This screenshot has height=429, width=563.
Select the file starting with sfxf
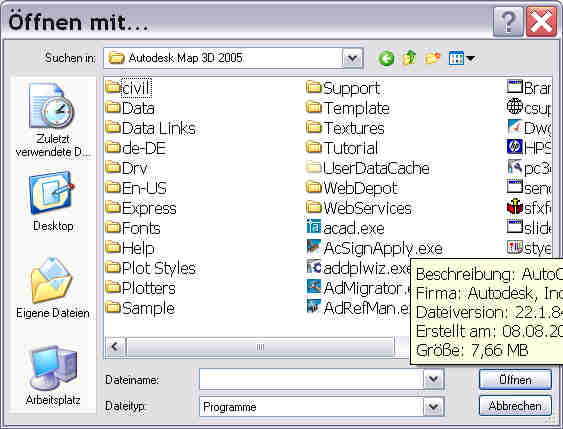click(529, 208)
